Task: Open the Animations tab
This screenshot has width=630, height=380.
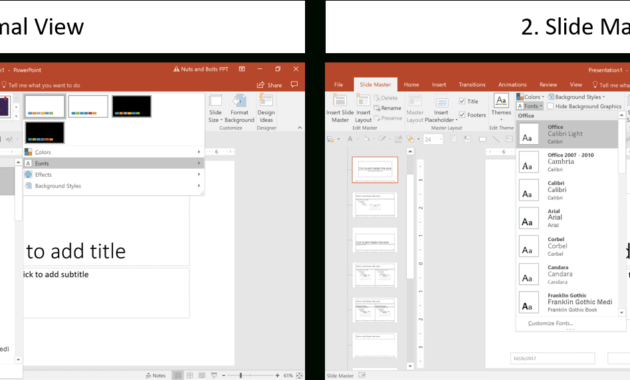Action: tap(512, 84)
